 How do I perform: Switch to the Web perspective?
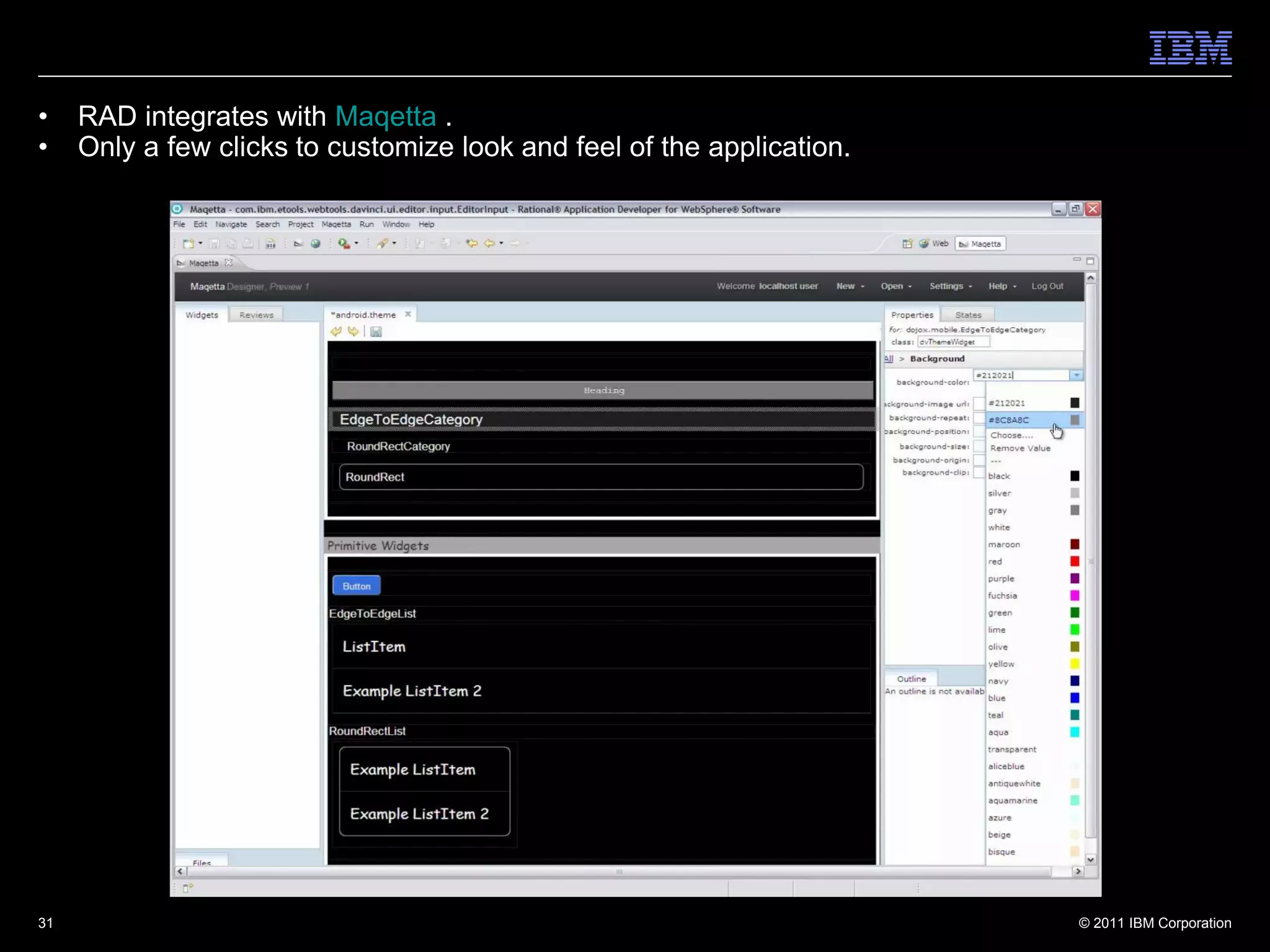click(x=934, y=244)
